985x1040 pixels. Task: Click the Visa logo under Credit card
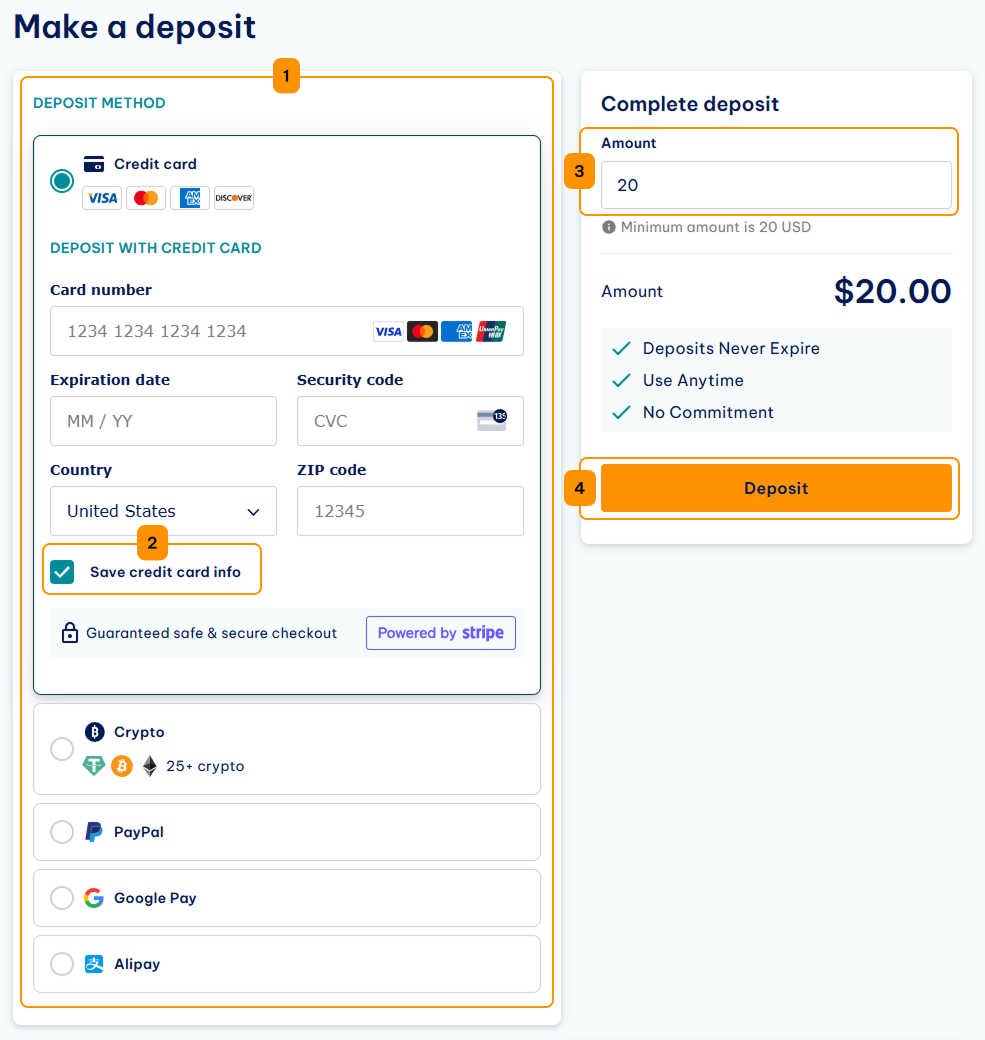coord(102,198)
